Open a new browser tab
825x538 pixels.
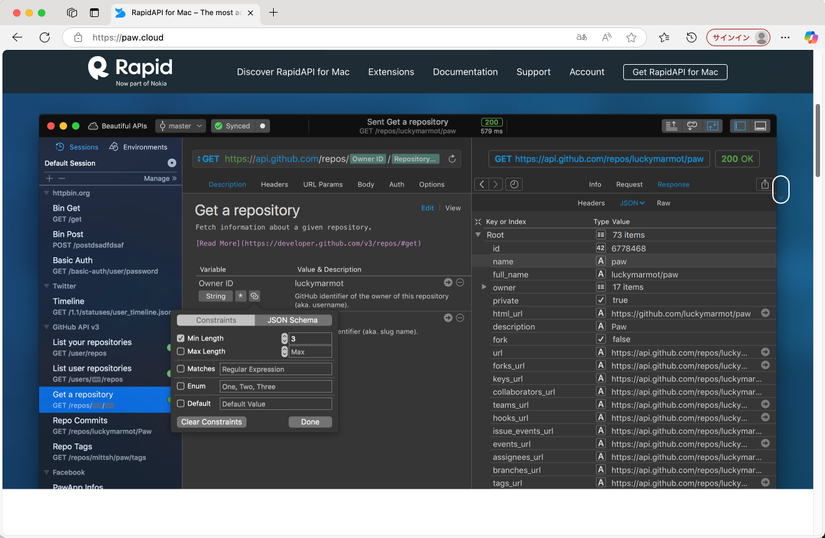click(273, 13)
